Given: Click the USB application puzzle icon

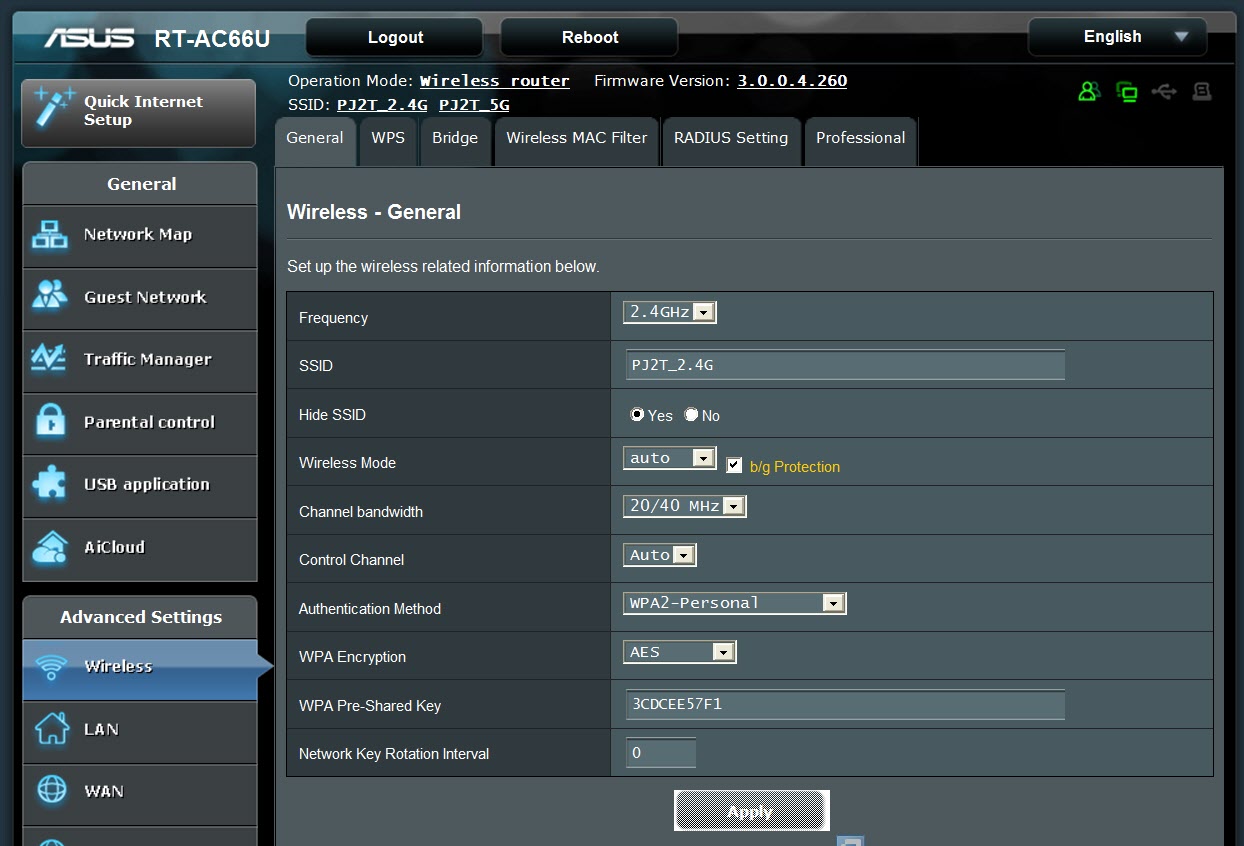Looking at the screenshot, I should pos(50,484).
